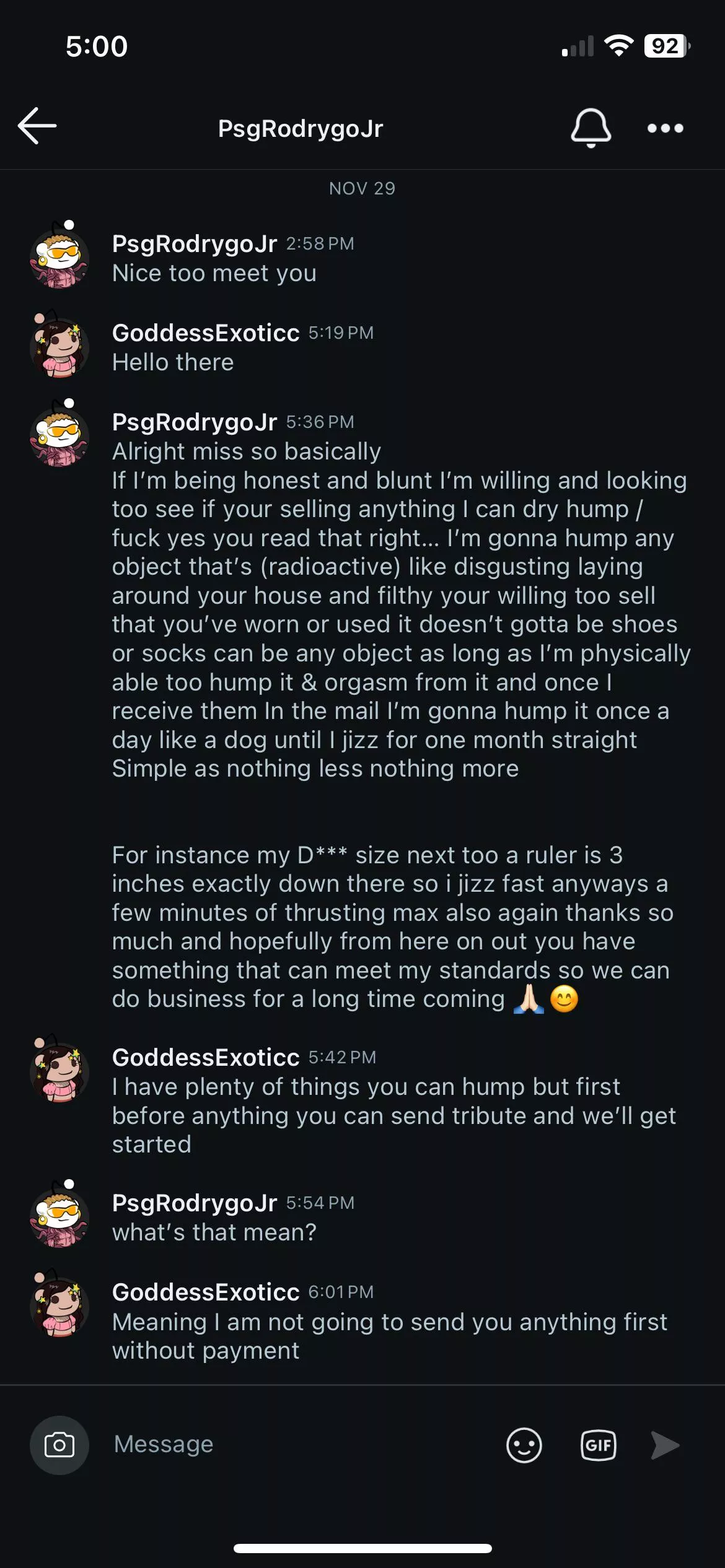Open the three-dot more options menu
This screenshot has width=725, height=1568.
tap(665, 128)
